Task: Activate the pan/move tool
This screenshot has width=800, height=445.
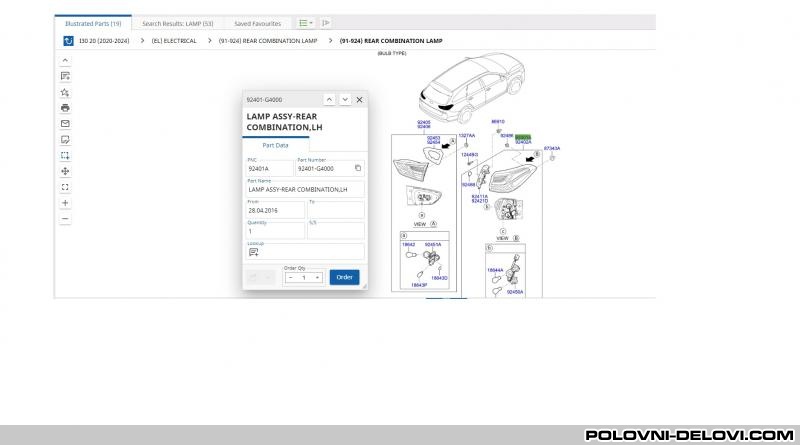Action: click(65, 171)
